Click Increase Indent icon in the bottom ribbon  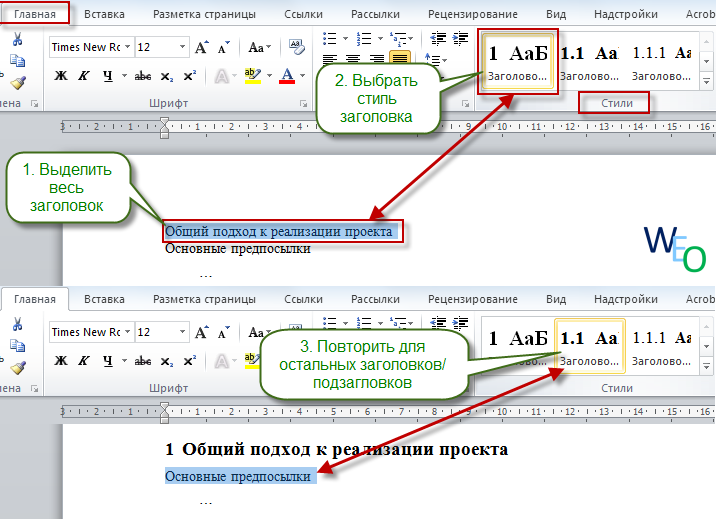click(x=460, y=323)
